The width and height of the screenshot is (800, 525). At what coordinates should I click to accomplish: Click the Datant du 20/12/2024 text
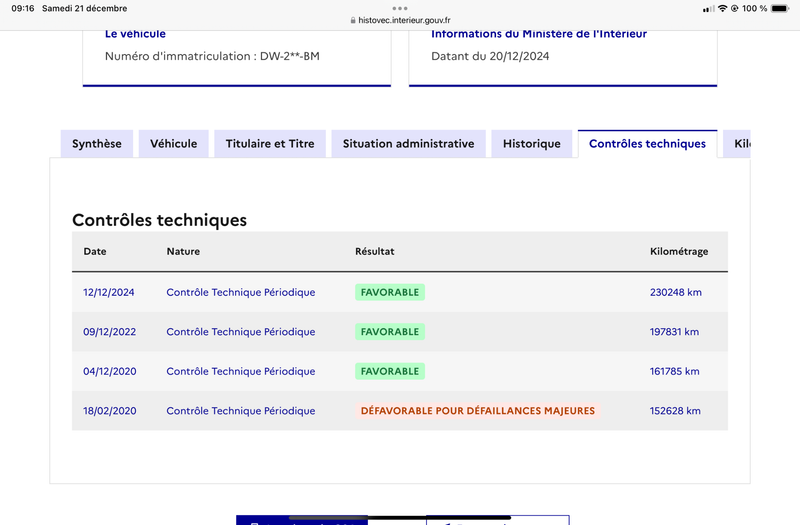490,56
